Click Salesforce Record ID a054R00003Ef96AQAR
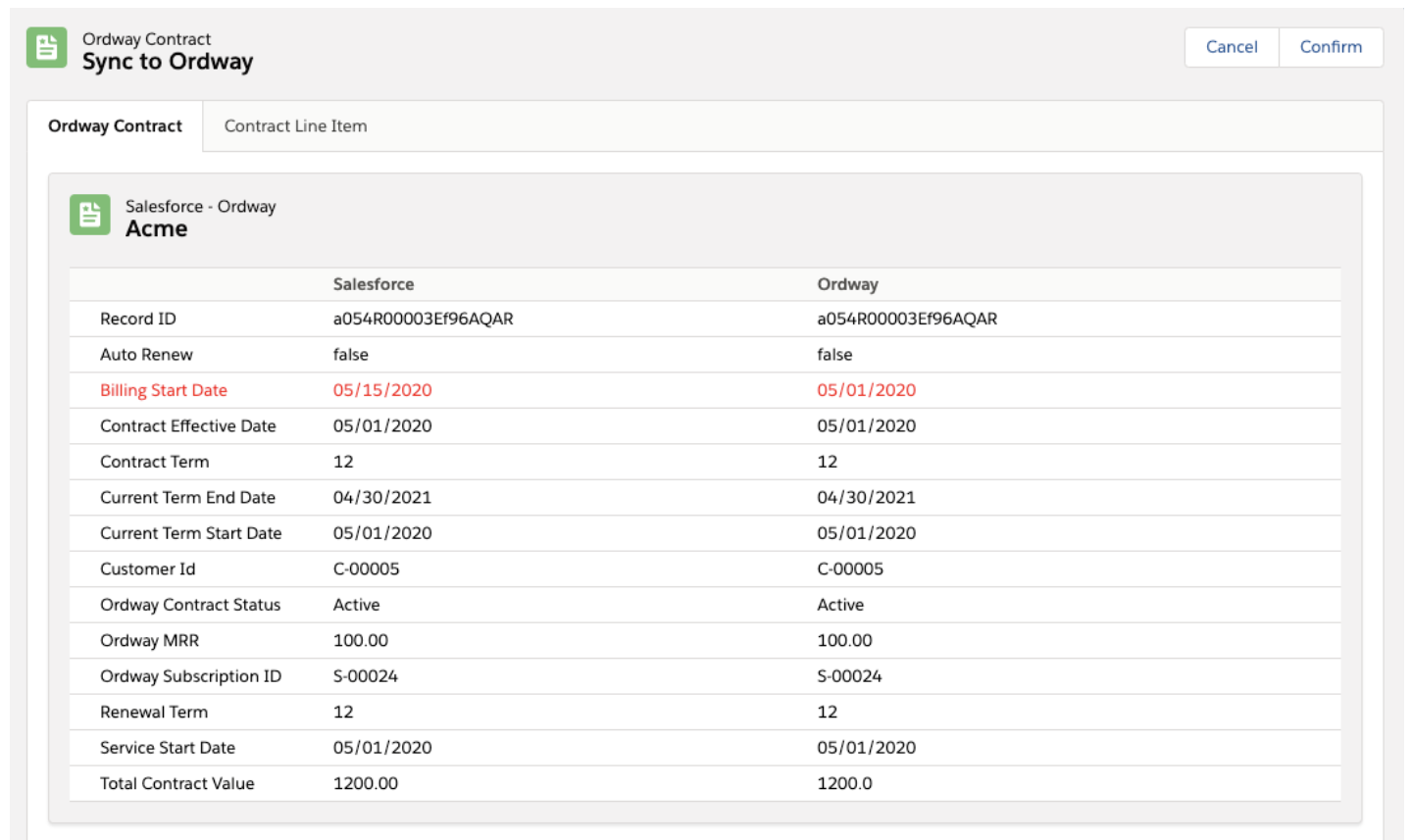Viewport: 1411px width, 840px height. [x=423, y=320]
